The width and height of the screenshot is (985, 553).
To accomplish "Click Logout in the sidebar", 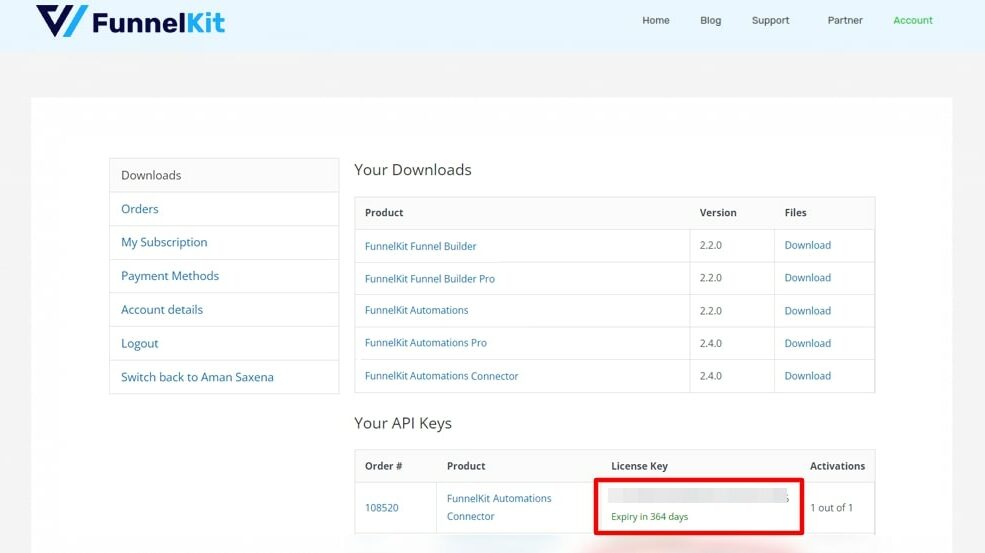I will tap(224, 344).
